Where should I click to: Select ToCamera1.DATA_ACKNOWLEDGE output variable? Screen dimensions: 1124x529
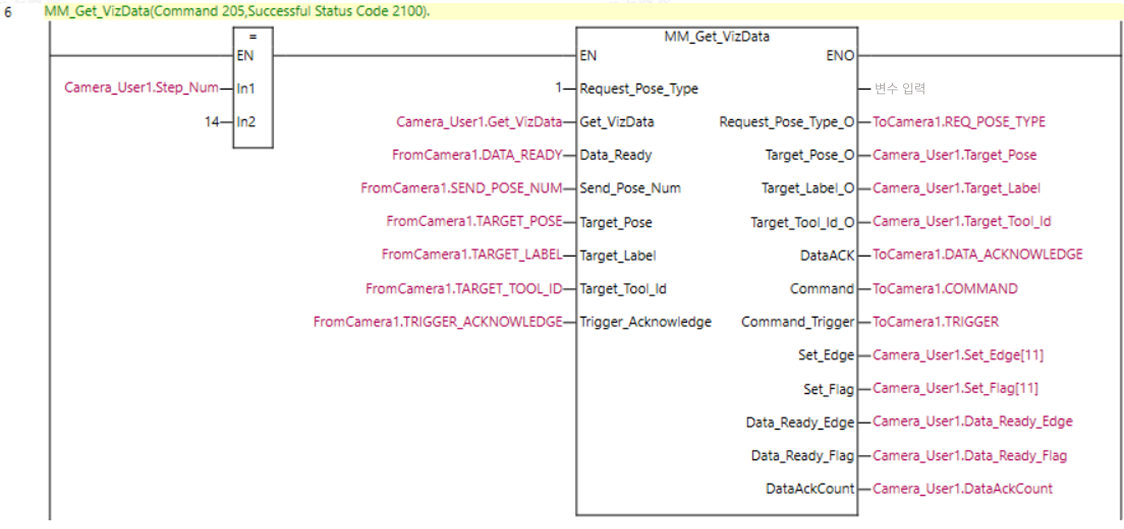(978, 255)
